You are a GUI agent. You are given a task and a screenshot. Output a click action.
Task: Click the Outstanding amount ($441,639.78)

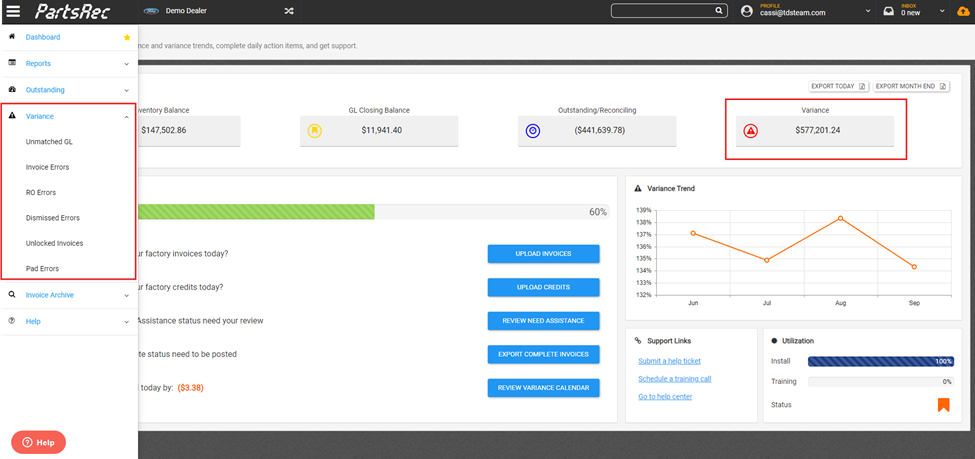tap(600, 131)
